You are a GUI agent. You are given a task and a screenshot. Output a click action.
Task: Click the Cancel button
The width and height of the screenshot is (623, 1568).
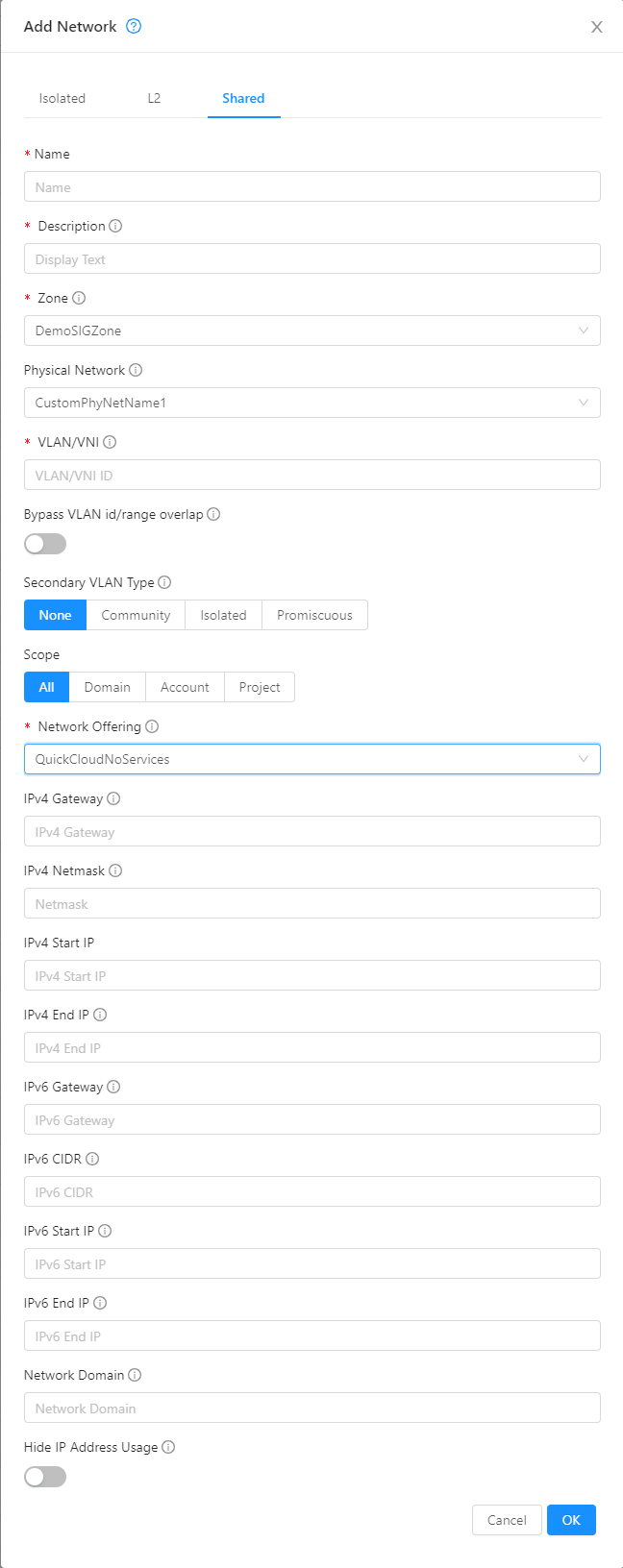pos(507,1520)
